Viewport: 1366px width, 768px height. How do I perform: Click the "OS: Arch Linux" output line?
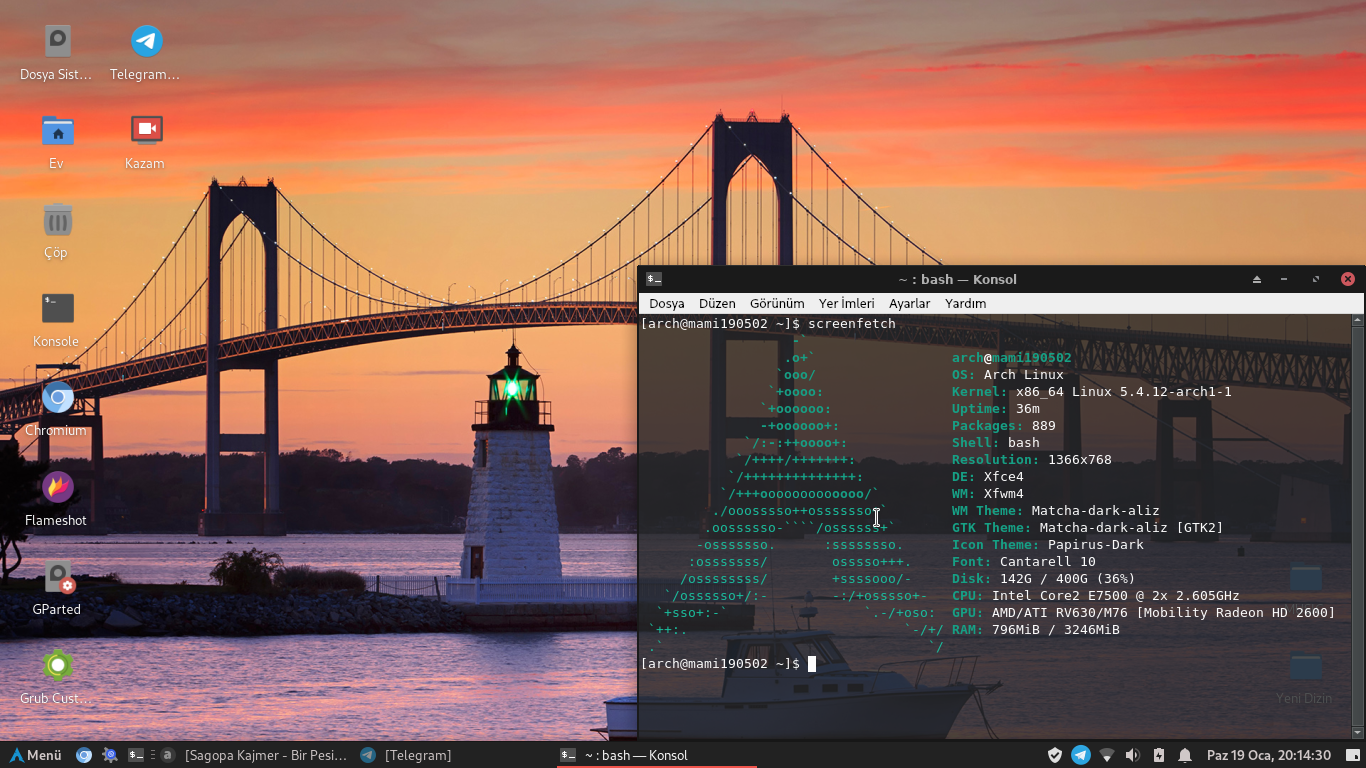point(1008,375)
